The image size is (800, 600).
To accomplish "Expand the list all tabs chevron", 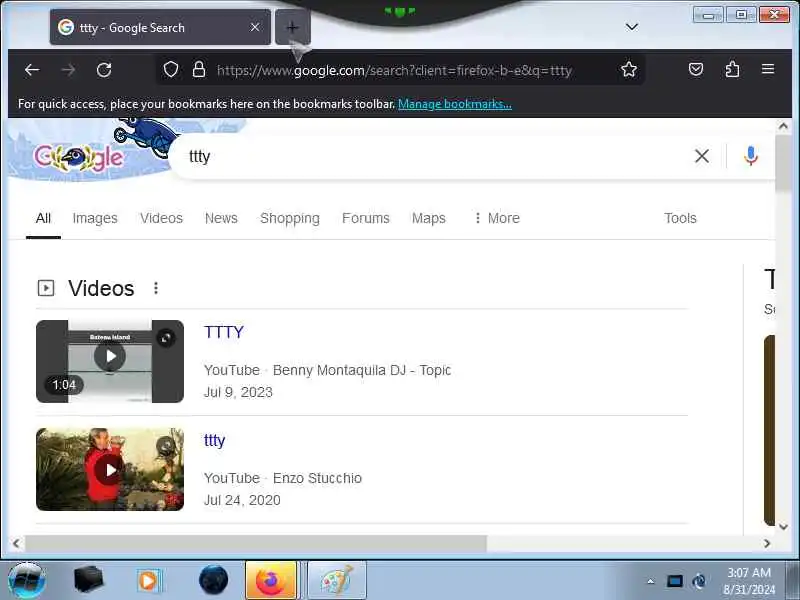I will (632, 27).
